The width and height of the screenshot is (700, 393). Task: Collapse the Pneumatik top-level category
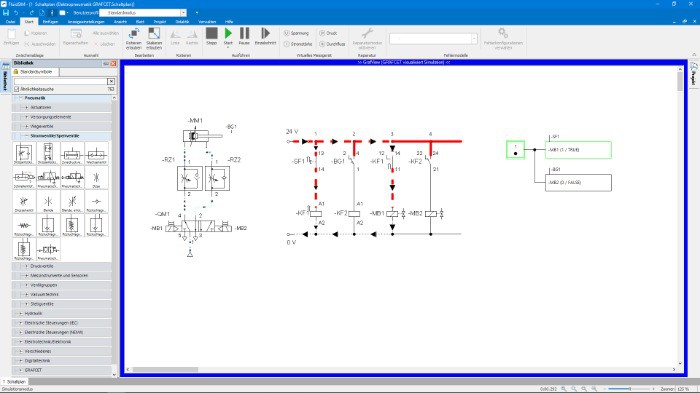pos(21,98)
